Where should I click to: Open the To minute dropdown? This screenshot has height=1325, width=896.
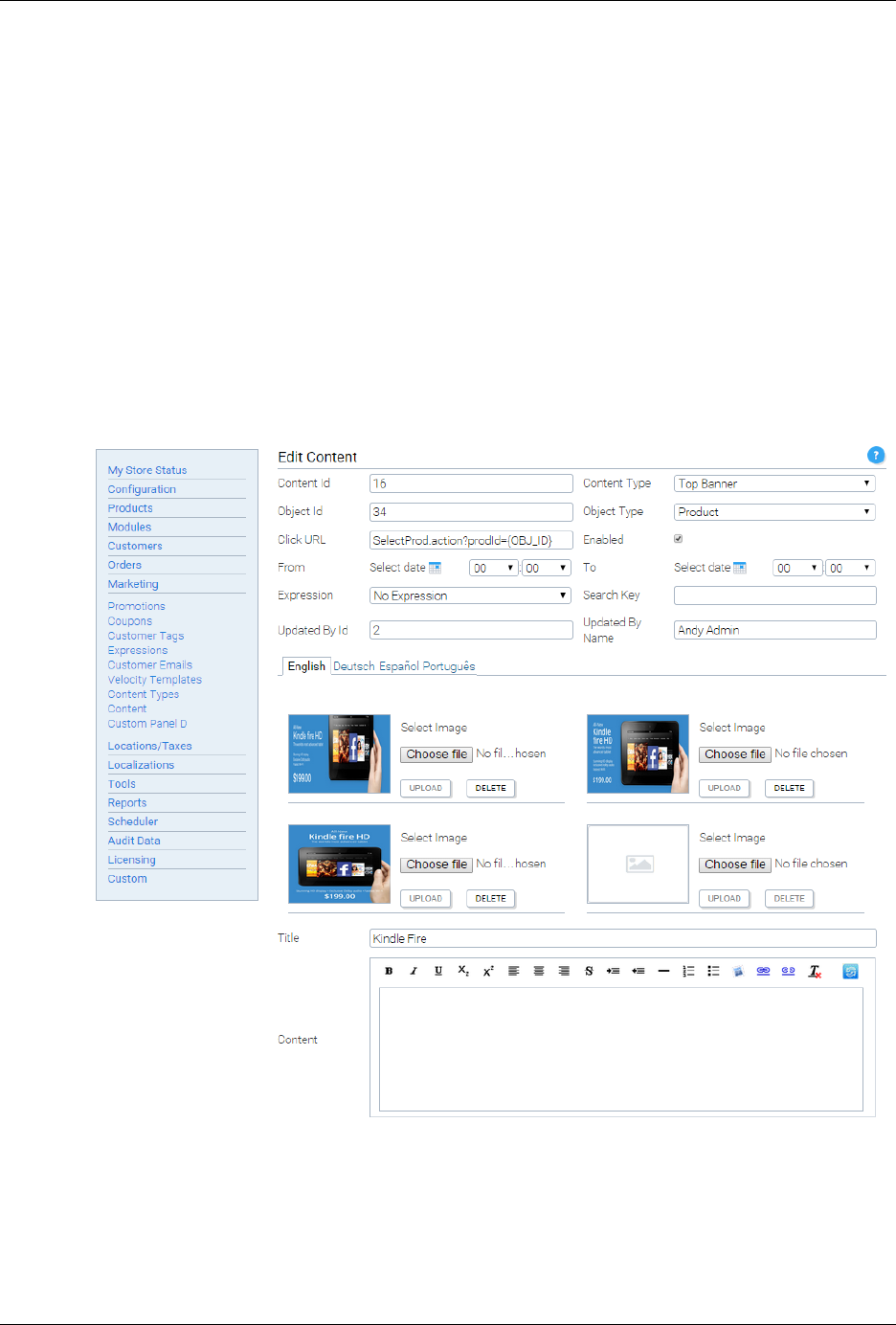pos(851,568)
